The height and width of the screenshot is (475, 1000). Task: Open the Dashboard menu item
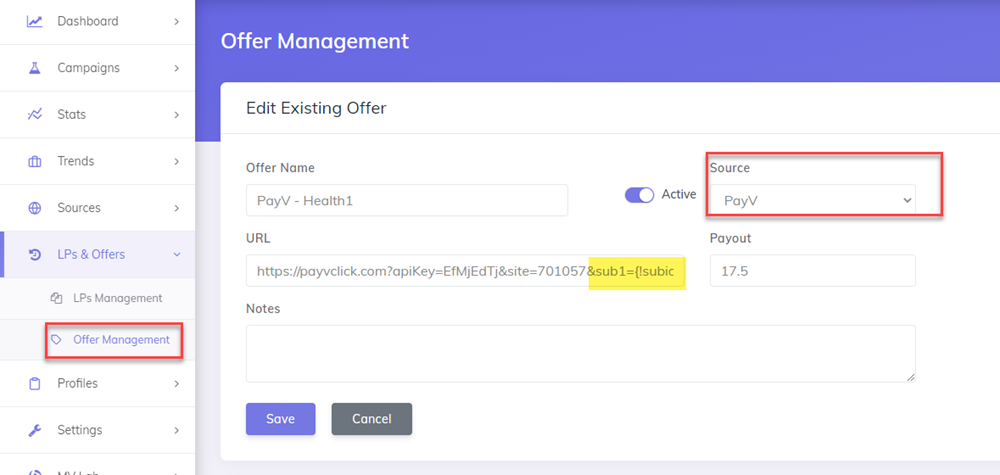98,22
